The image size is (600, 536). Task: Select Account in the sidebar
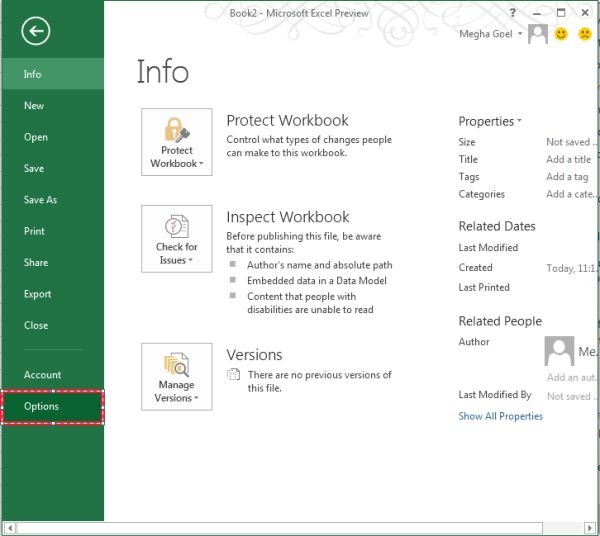click(43, 375)
